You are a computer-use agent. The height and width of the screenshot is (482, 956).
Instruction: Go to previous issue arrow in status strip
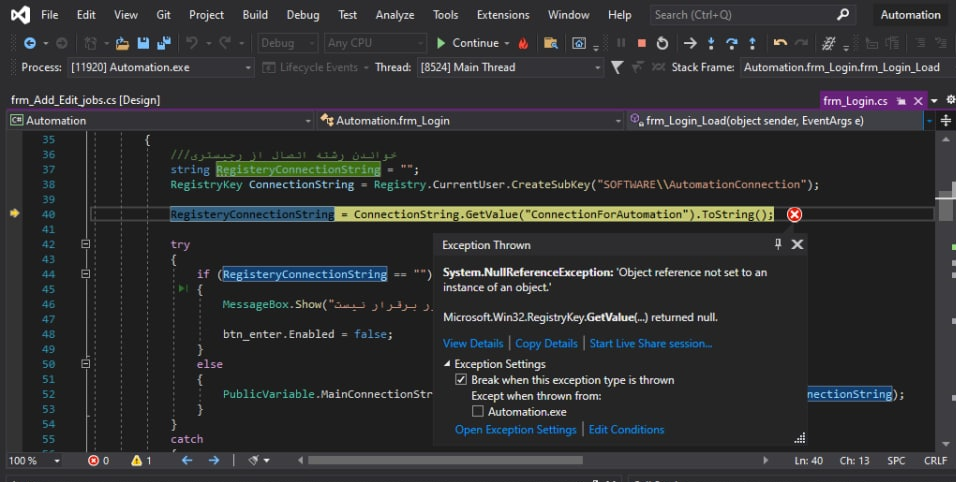[187, 461]
